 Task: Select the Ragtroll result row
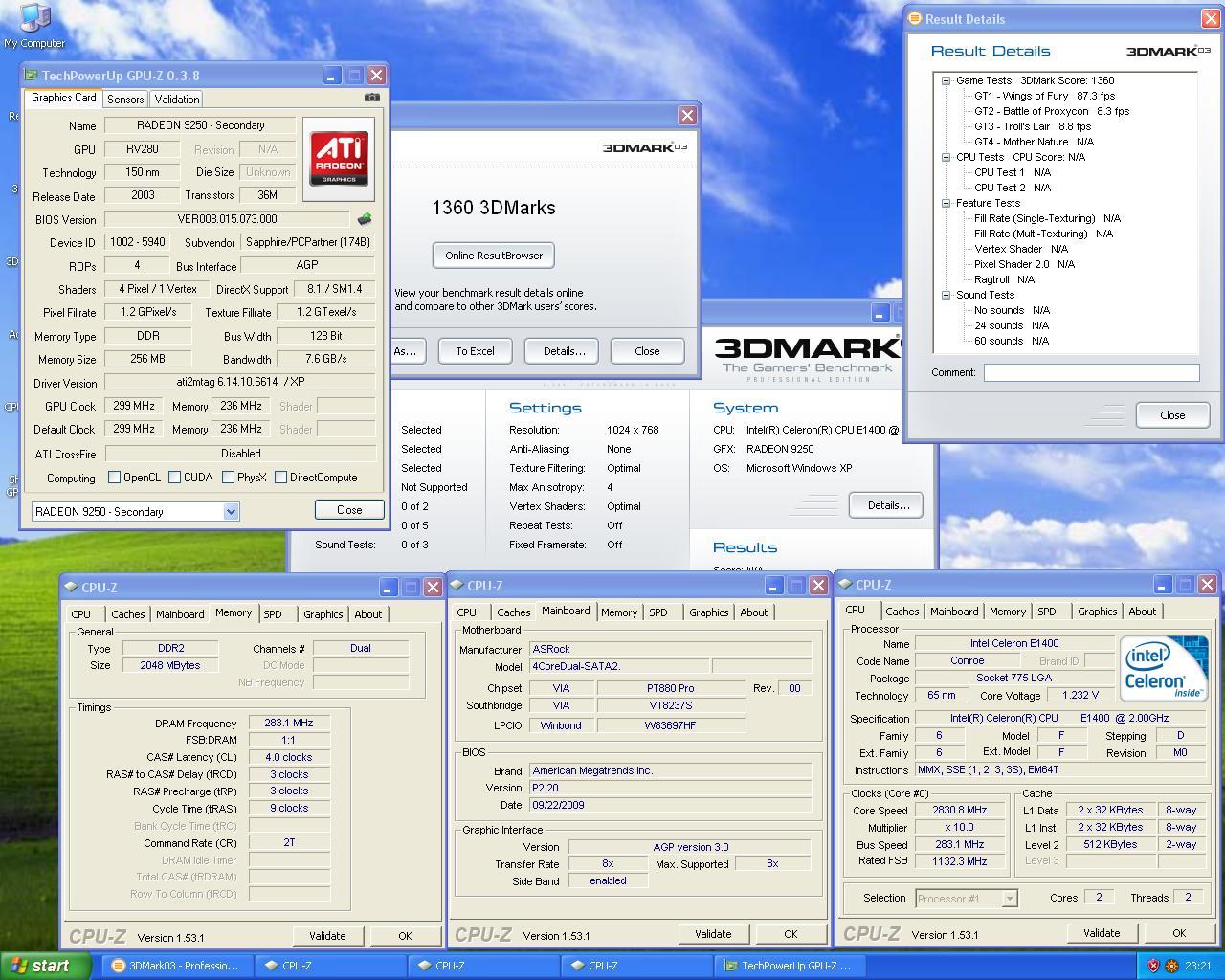pos(1004,280)
